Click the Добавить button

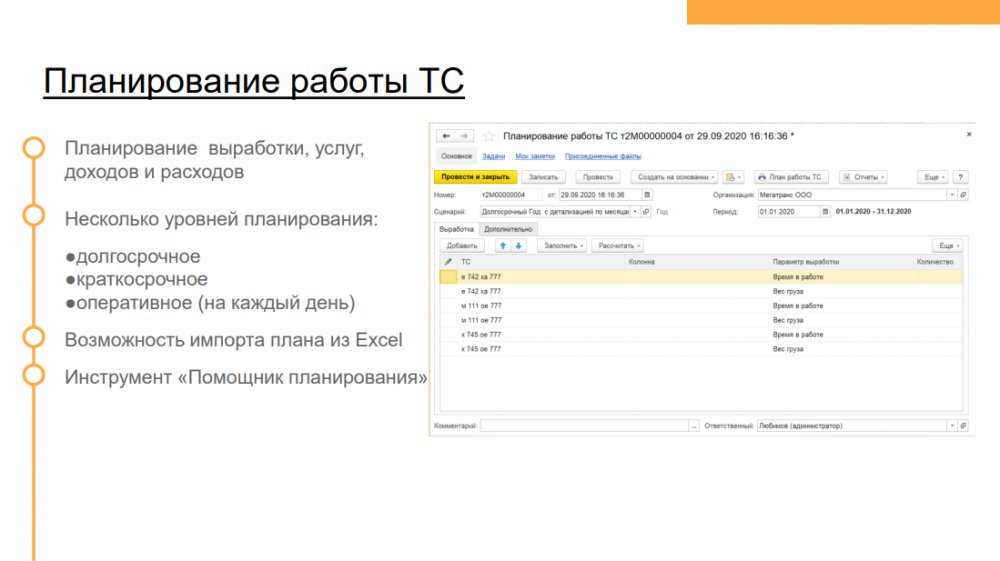(462, 245)
